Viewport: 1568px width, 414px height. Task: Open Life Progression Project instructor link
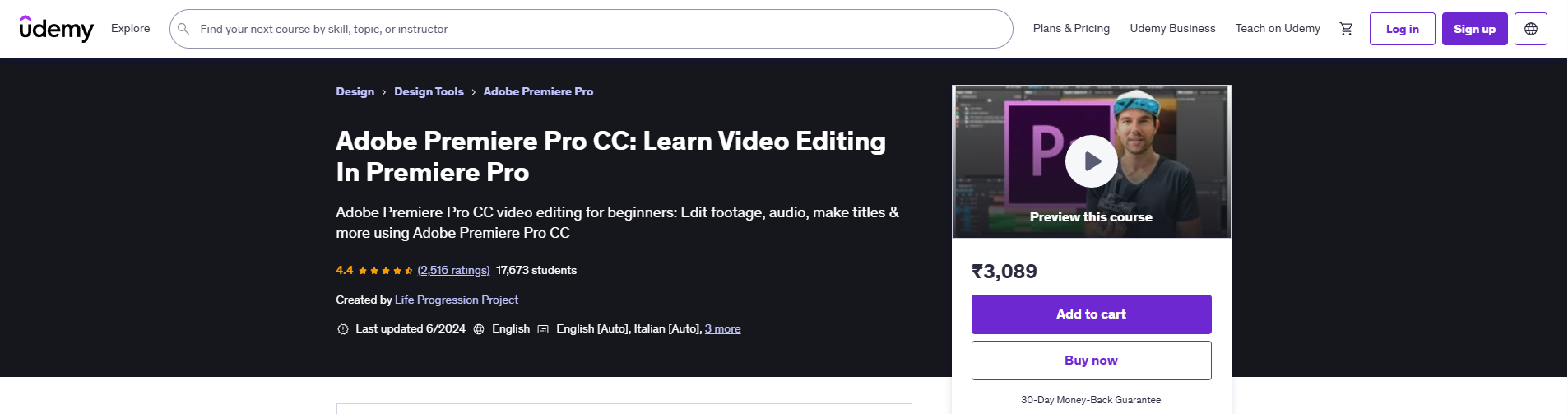click(457, 300)
